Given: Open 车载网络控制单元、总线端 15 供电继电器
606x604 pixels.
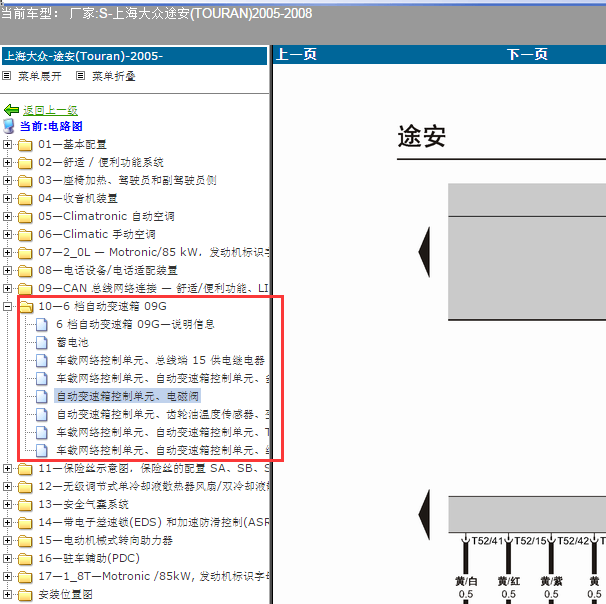Looking at the screenshot, I should point(160,361).
